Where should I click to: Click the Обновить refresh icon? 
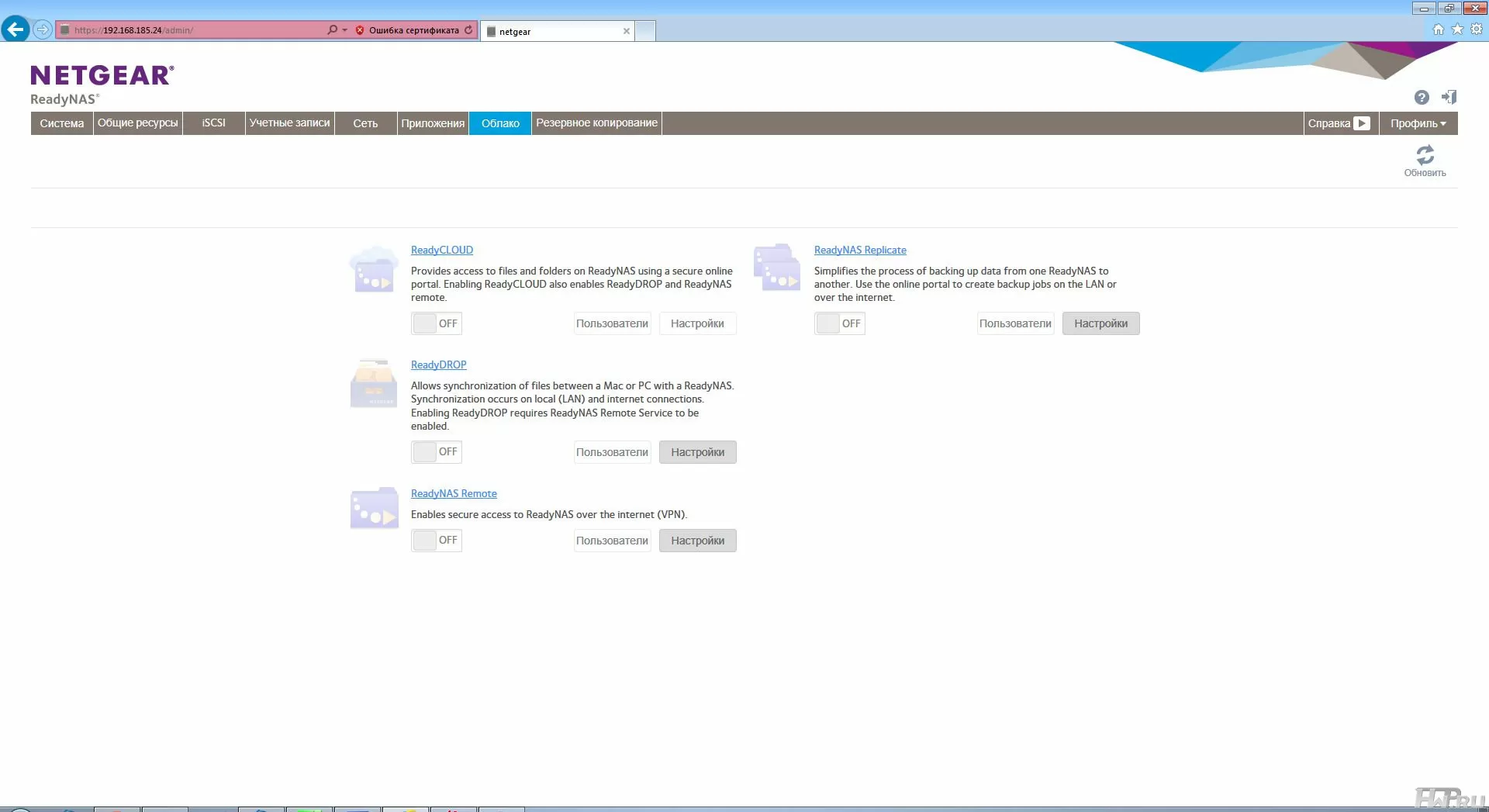[1425, 156]
